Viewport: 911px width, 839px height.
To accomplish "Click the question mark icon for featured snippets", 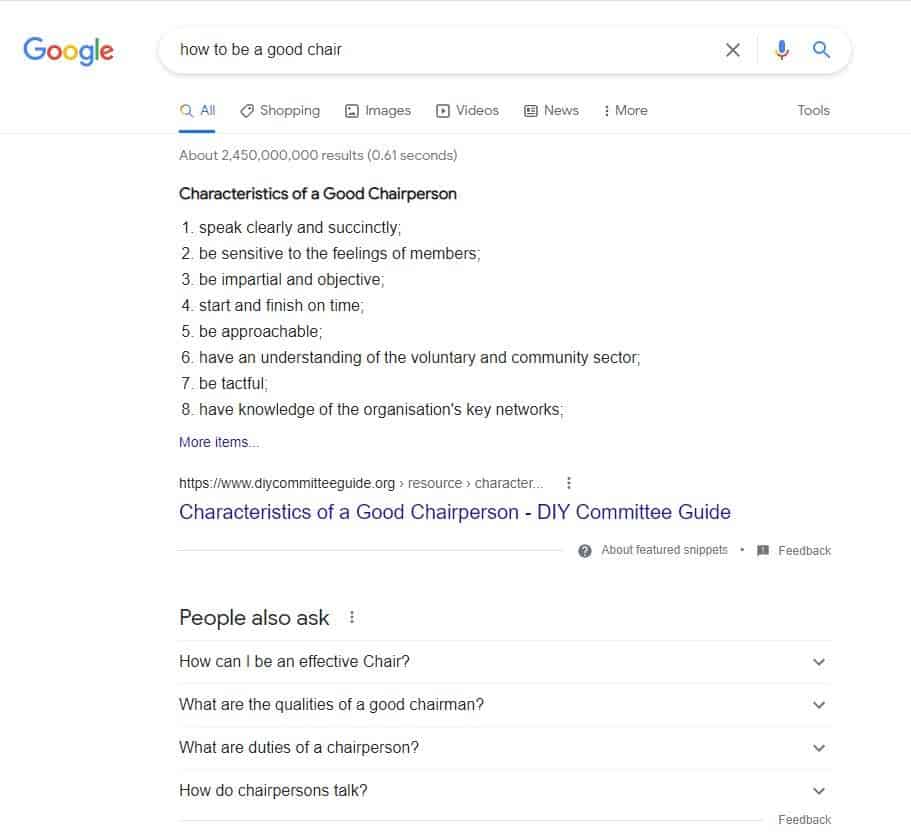I will pos(584,551).
